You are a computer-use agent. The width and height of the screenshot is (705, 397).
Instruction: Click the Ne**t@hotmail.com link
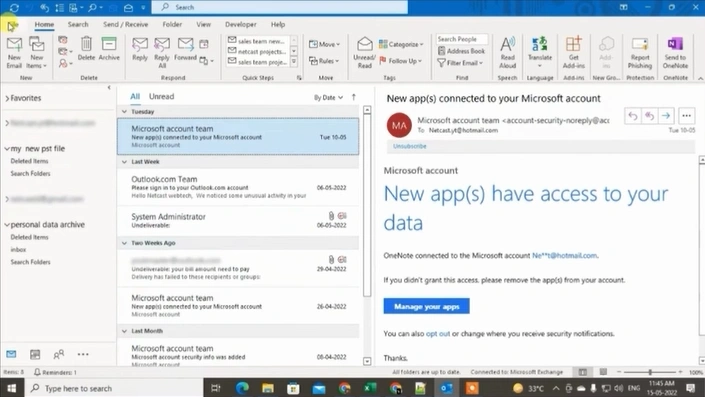(564, 255)
